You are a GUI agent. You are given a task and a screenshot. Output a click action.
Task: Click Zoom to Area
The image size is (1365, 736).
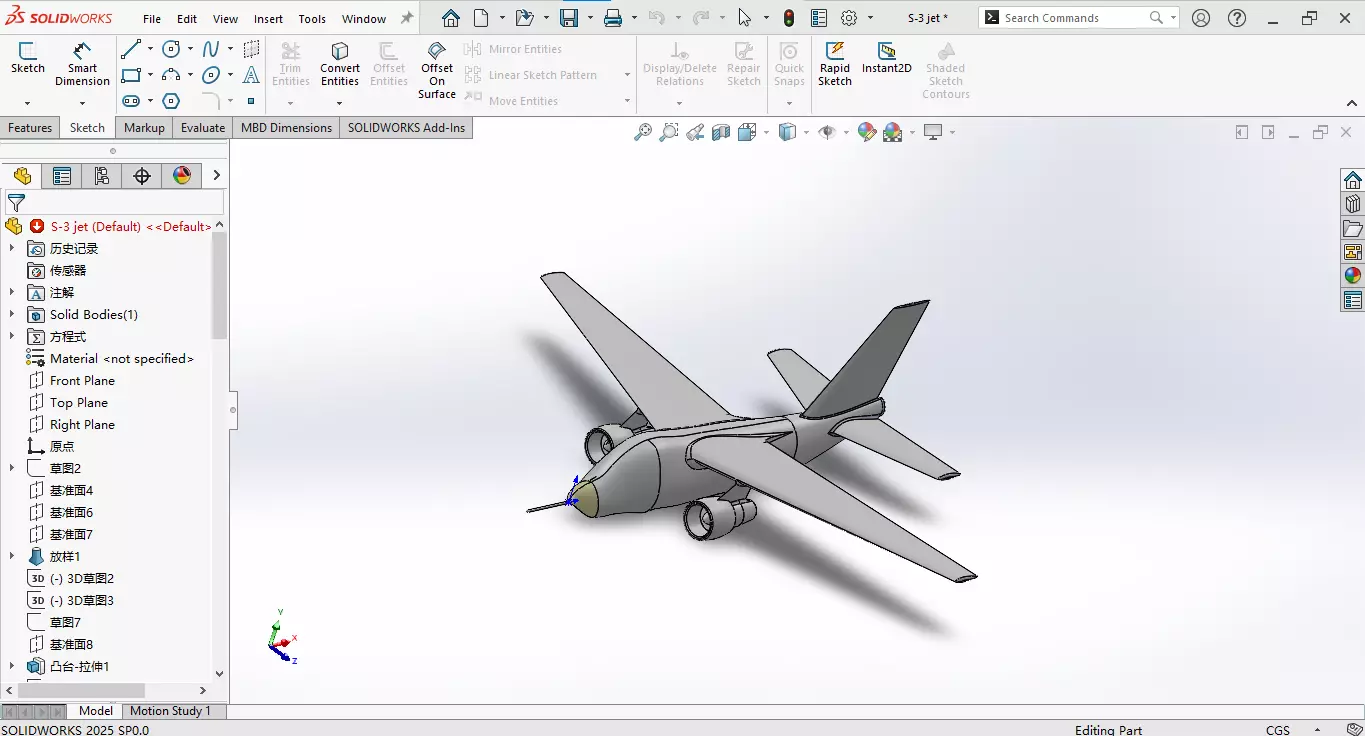click(x=669, y=132)
